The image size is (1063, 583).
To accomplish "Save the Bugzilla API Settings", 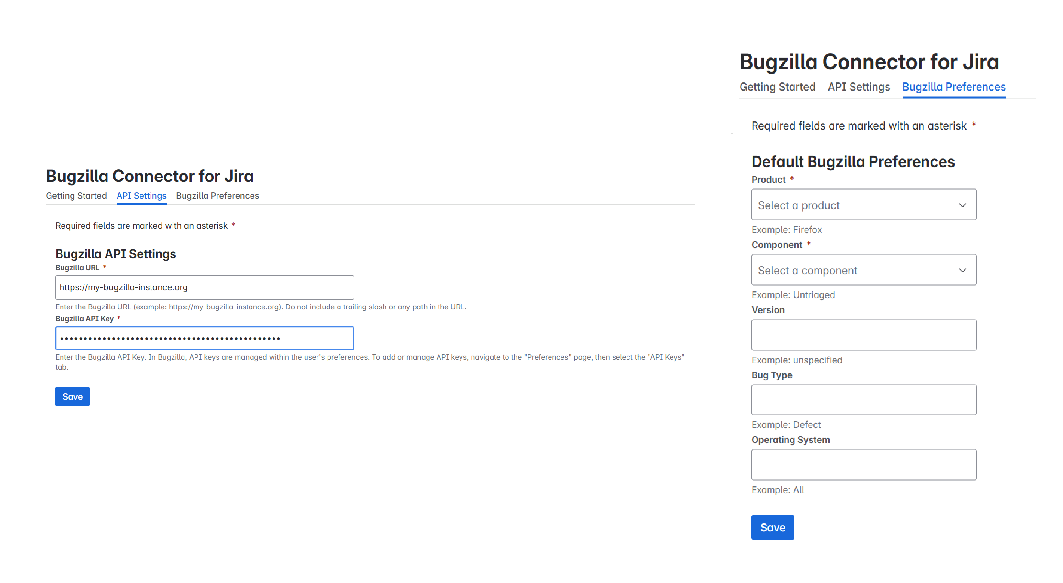I will 73,397.
